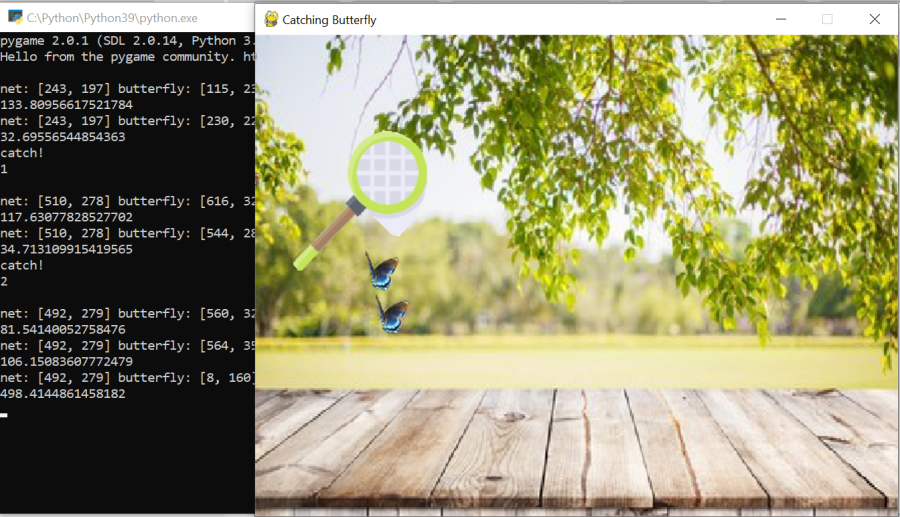This screenshot has height=517, width=900.
Task: Click the green butterfly net hoop
Action: pos(387,174)
